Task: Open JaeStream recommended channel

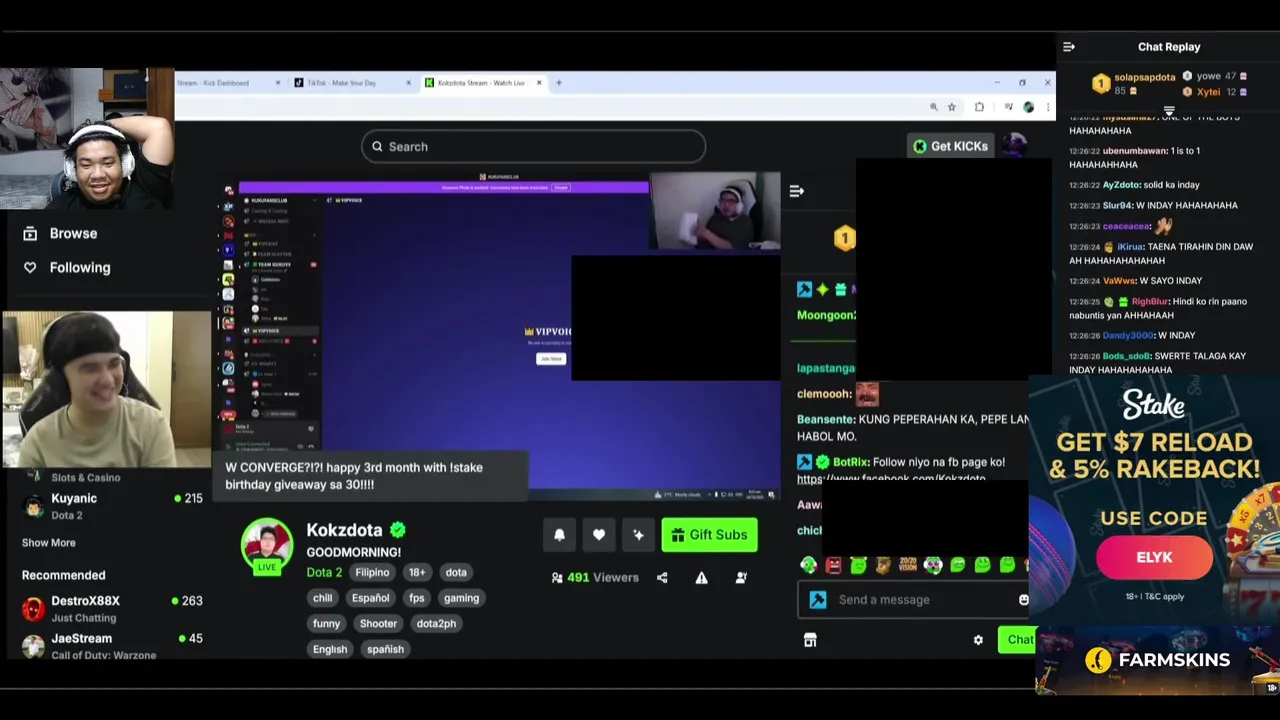Action: (x=112, y=646)
